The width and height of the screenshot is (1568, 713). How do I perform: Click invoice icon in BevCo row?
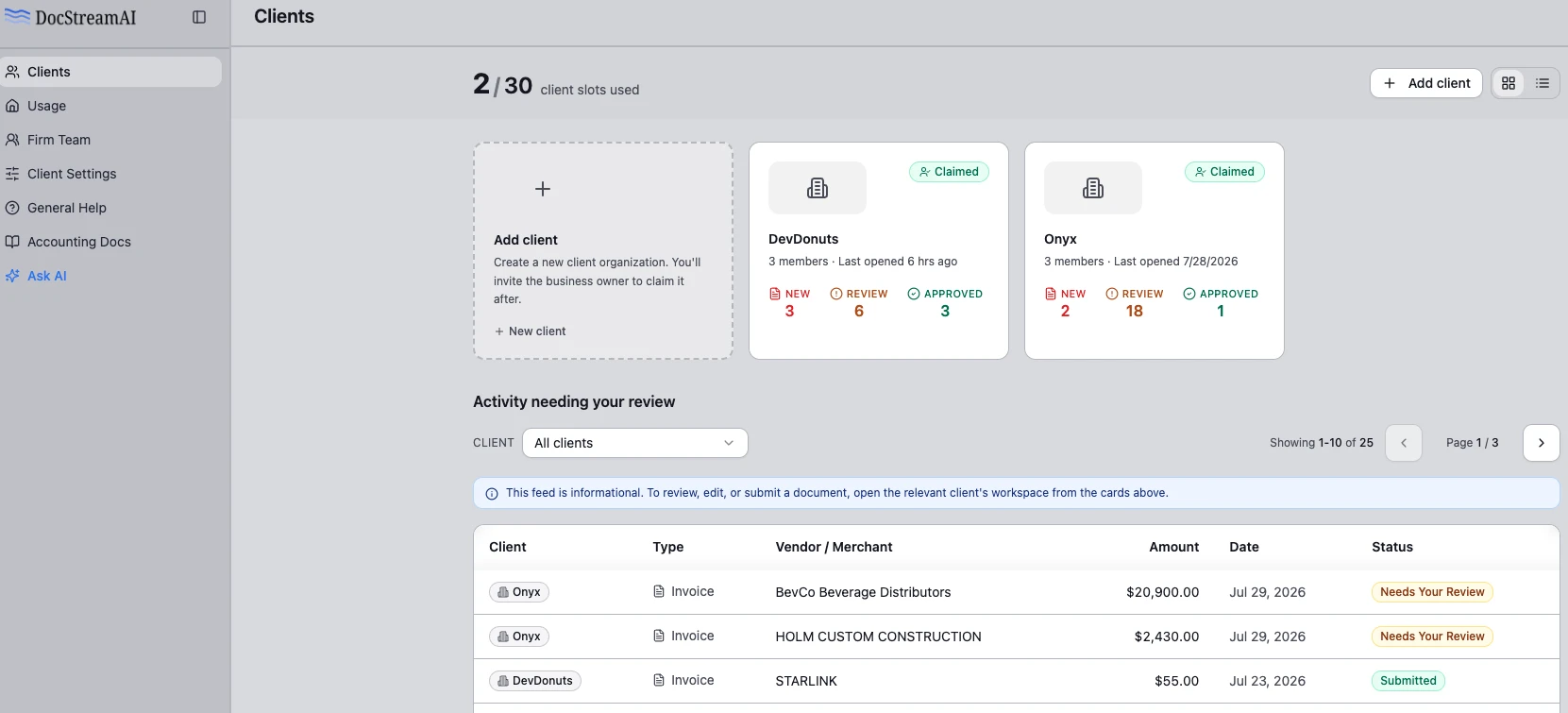pyautogui.click(x=659, y=591)
